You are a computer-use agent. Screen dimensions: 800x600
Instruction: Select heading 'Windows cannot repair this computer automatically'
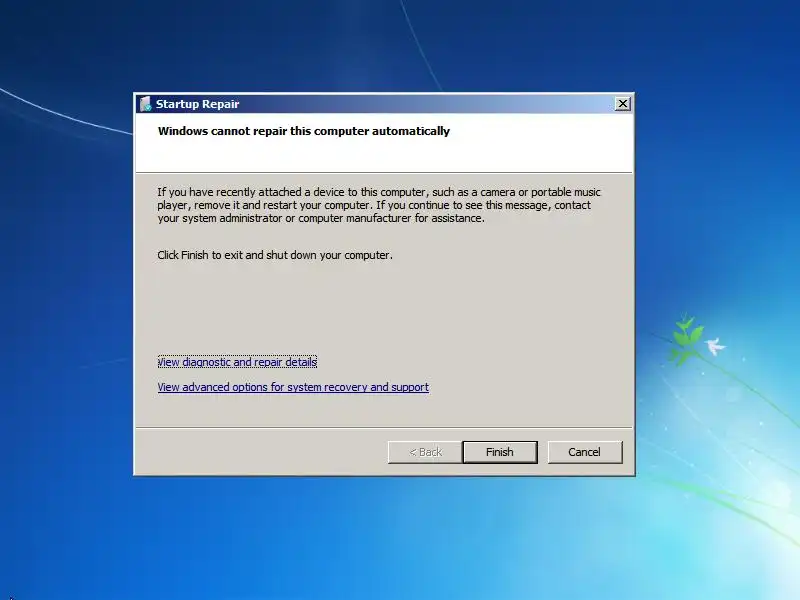click(x=304, y=131)
